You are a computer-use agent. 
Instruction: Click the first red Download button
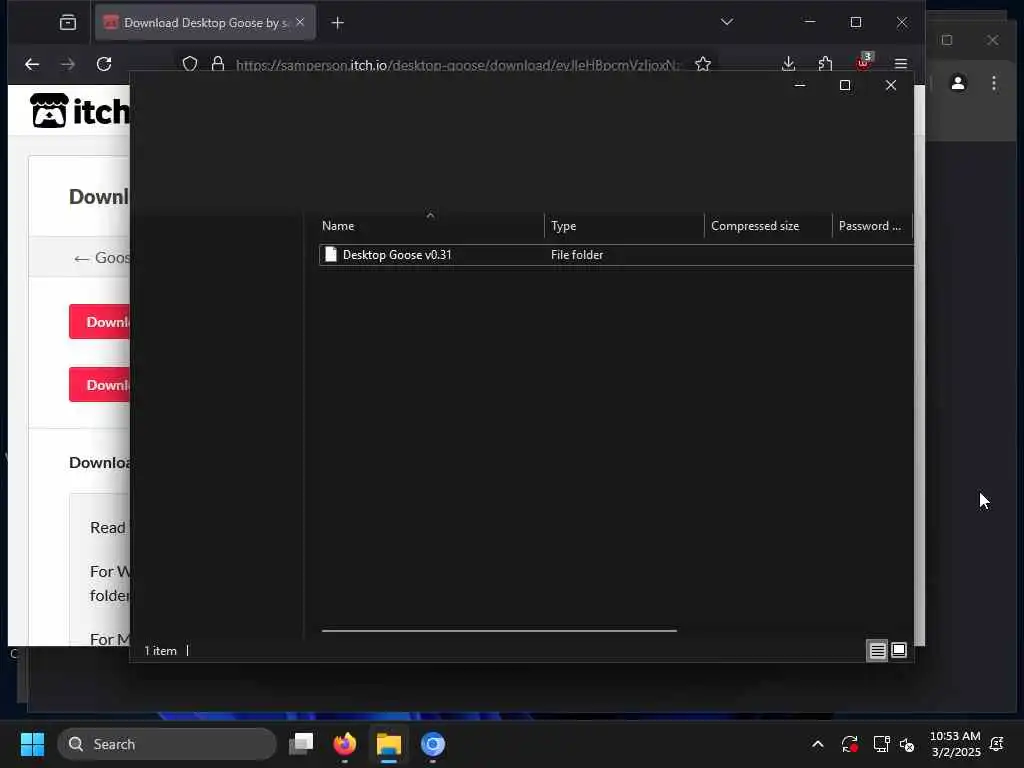click(x=99, y=322)
